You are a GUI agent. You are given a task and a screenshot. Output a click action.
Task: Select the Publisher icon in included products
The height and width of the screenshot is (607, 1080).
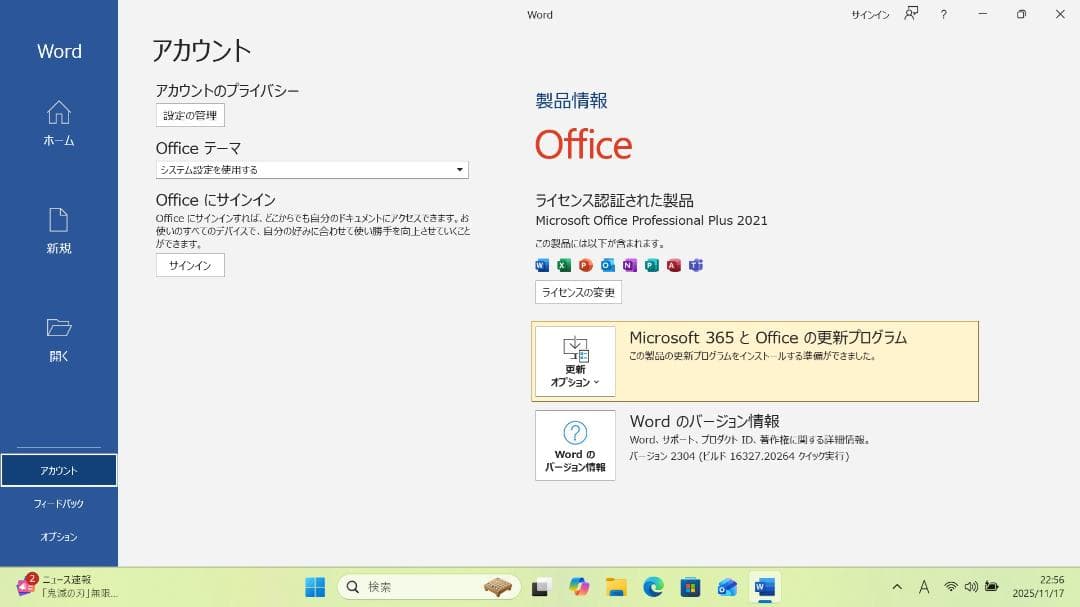click(651, 265)
